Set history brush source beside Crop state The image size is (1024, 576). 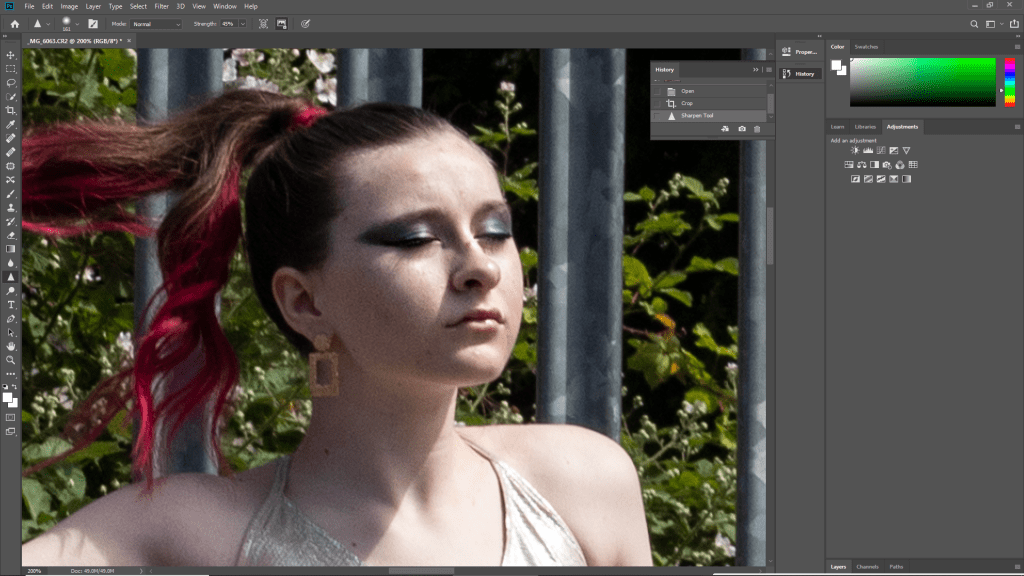[x=658, y=103]
